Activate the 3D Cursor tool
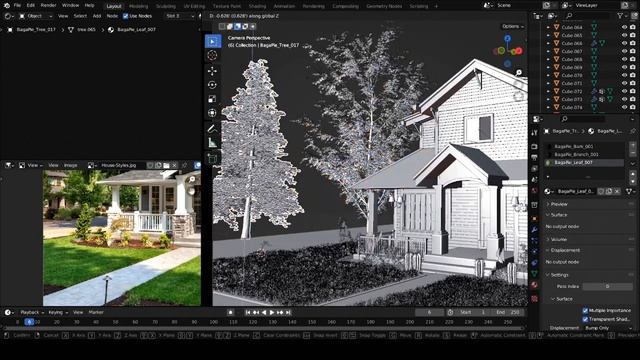The width and height of the screenshot is (640, 360). 212,56
